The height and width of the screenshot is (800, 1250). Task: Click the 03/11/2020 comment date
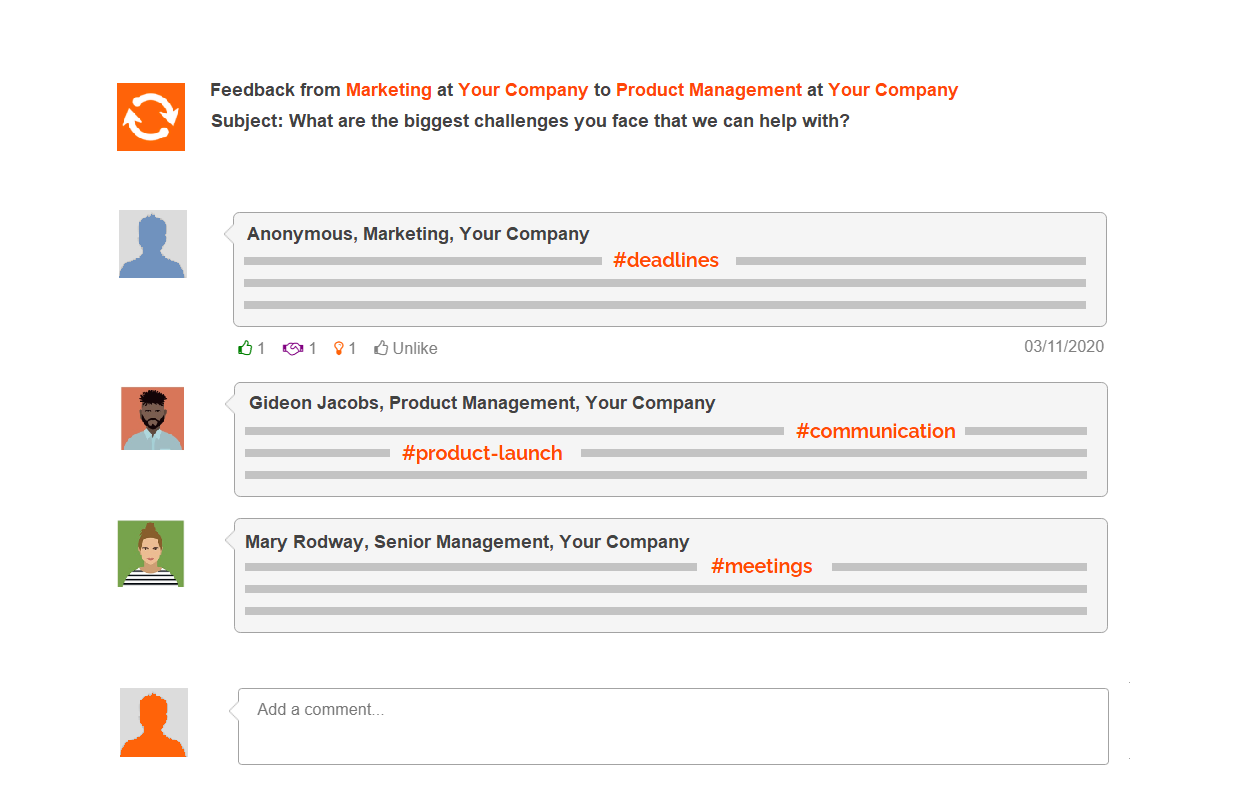1064,346
